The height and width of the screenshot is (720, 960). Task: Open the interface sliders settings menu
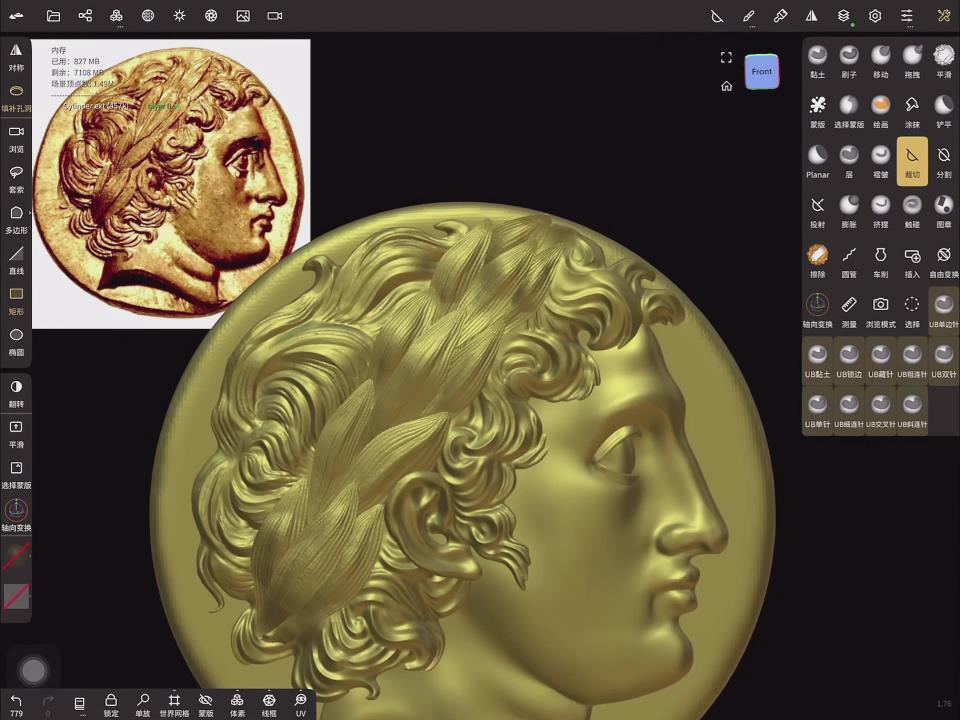(x=907, y=16)
